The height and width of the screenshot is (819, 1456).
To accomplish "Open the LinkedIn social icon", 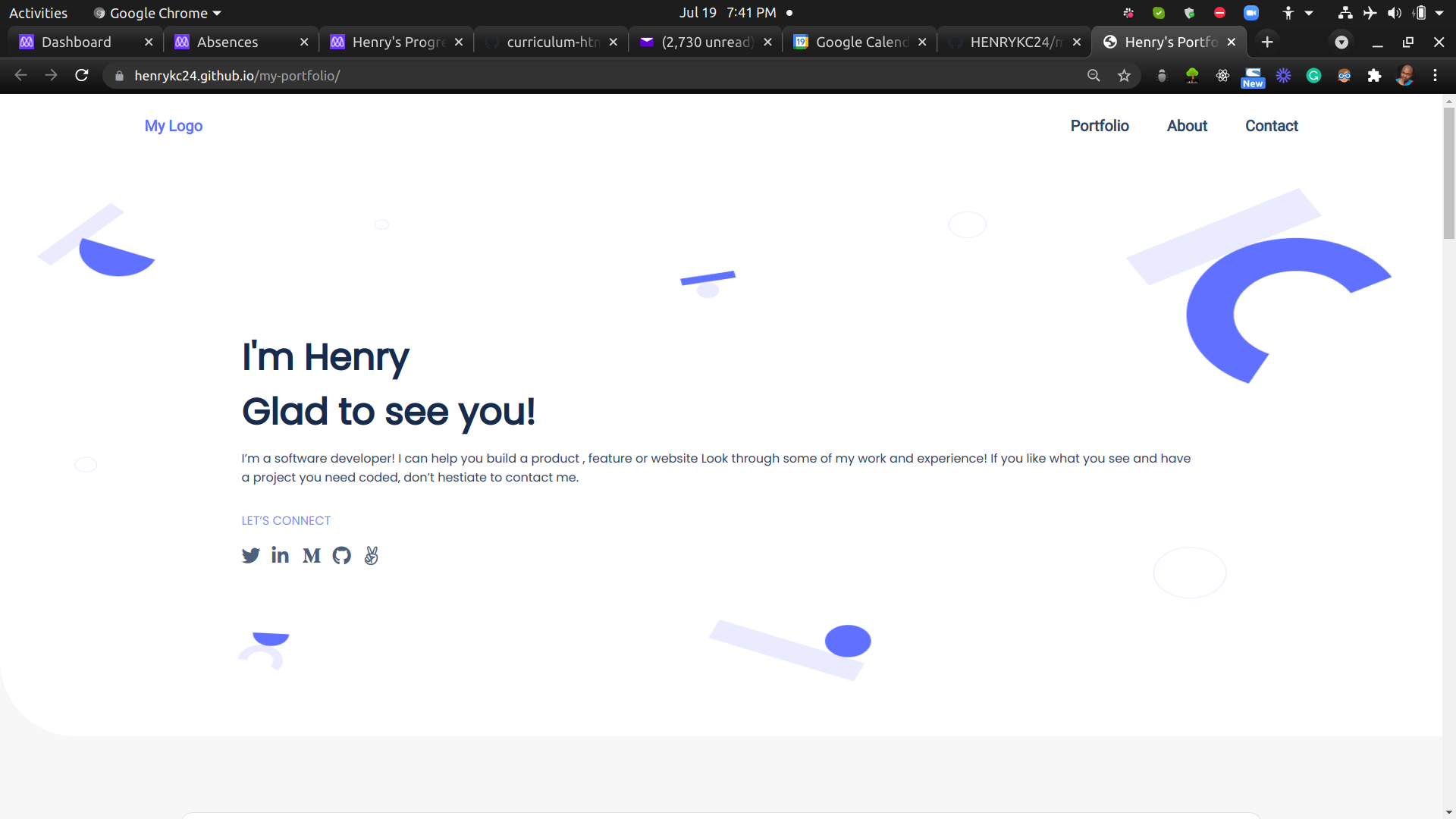I will click(x=280, y=556).
